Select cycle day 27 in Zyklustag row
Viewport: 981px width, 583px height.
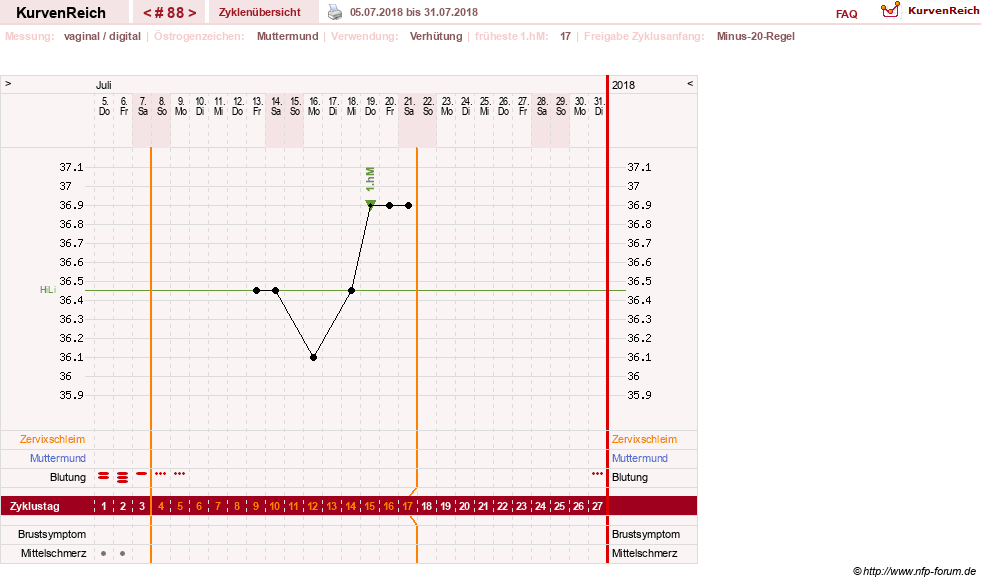pyautogui.click(x=597, y=506)
